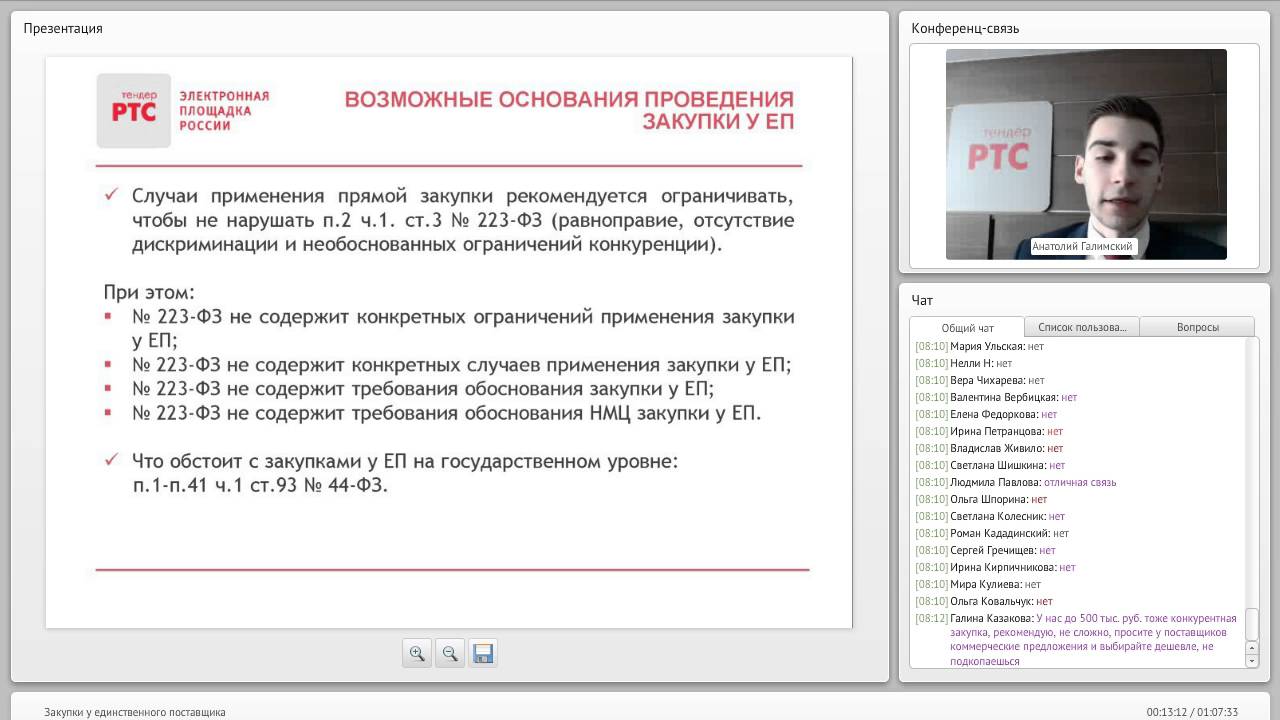Screen dimensions: 1280x720
Task: Click the Презентация panel title
Action: click(x=63, y=28)
